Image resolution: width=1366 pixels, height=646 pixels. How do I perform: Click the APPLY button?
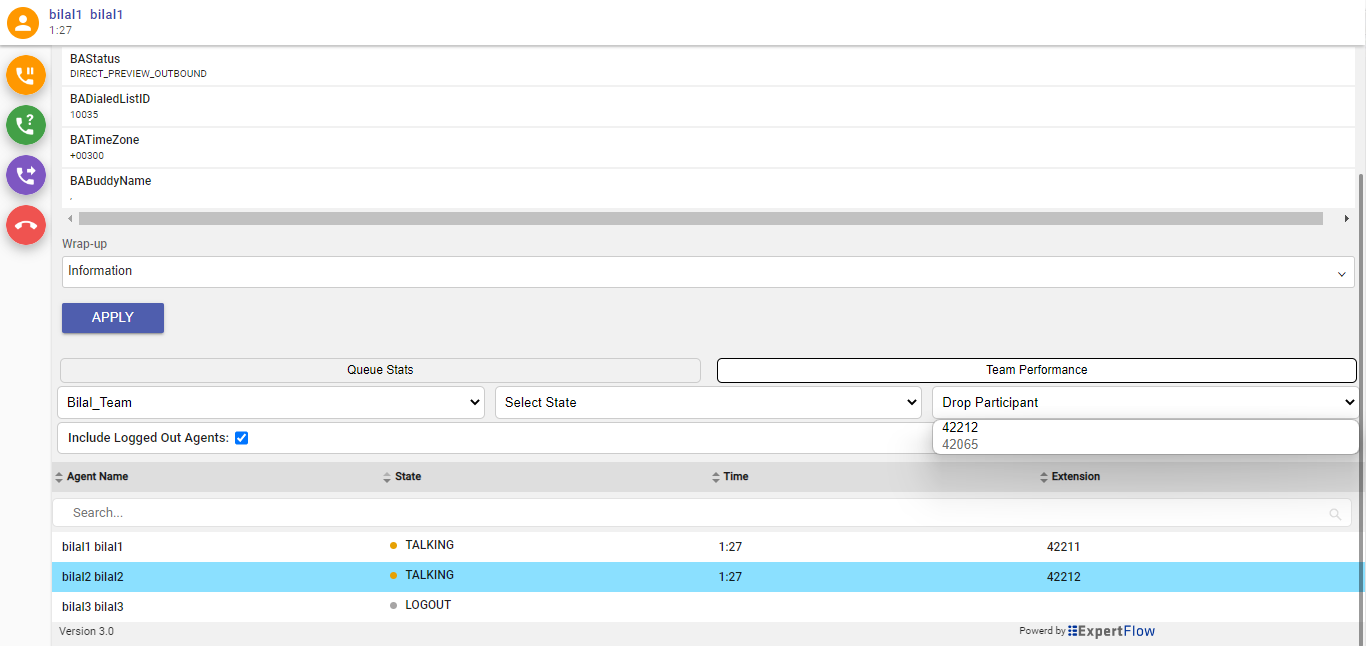pos(113,317)
